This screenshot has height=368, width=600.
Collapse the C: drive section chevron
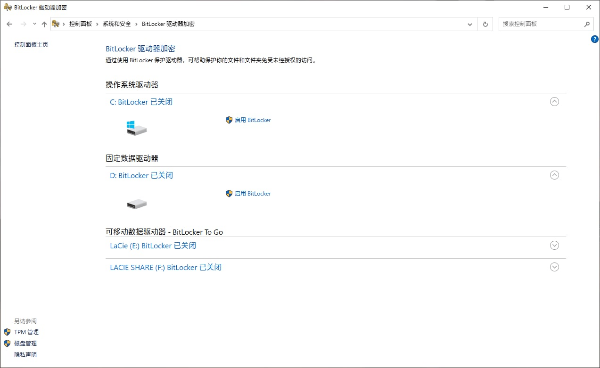pos(554,101)
